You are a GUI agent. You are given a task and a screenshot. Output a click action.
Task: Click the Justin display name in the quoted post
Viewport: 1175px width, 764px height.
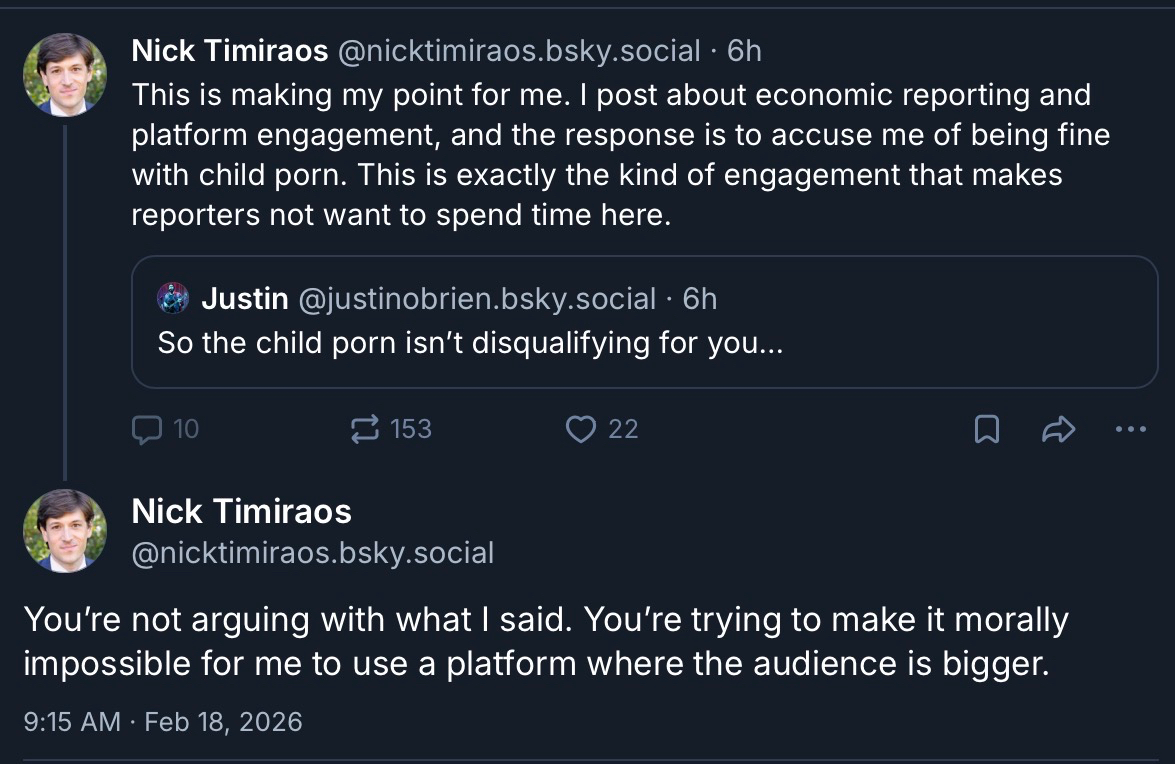[245, 298]
